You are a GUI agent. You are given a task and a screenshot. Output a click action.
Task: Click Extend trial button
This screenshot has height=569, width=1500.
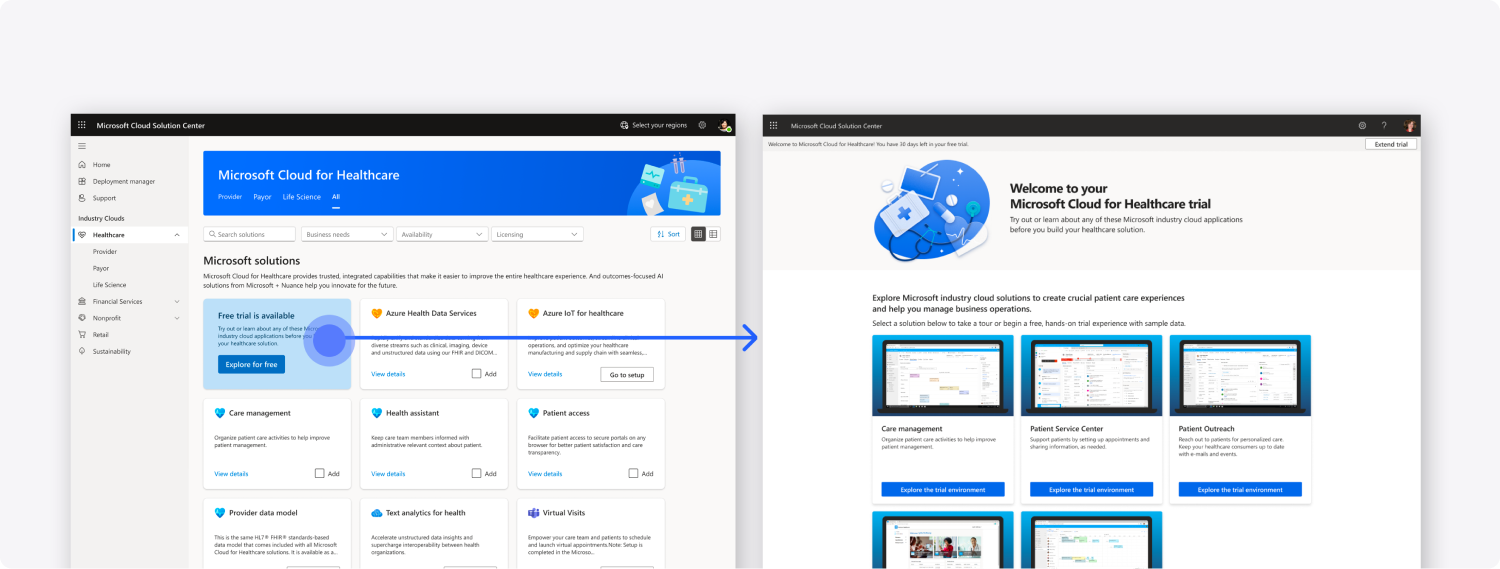1391,144
